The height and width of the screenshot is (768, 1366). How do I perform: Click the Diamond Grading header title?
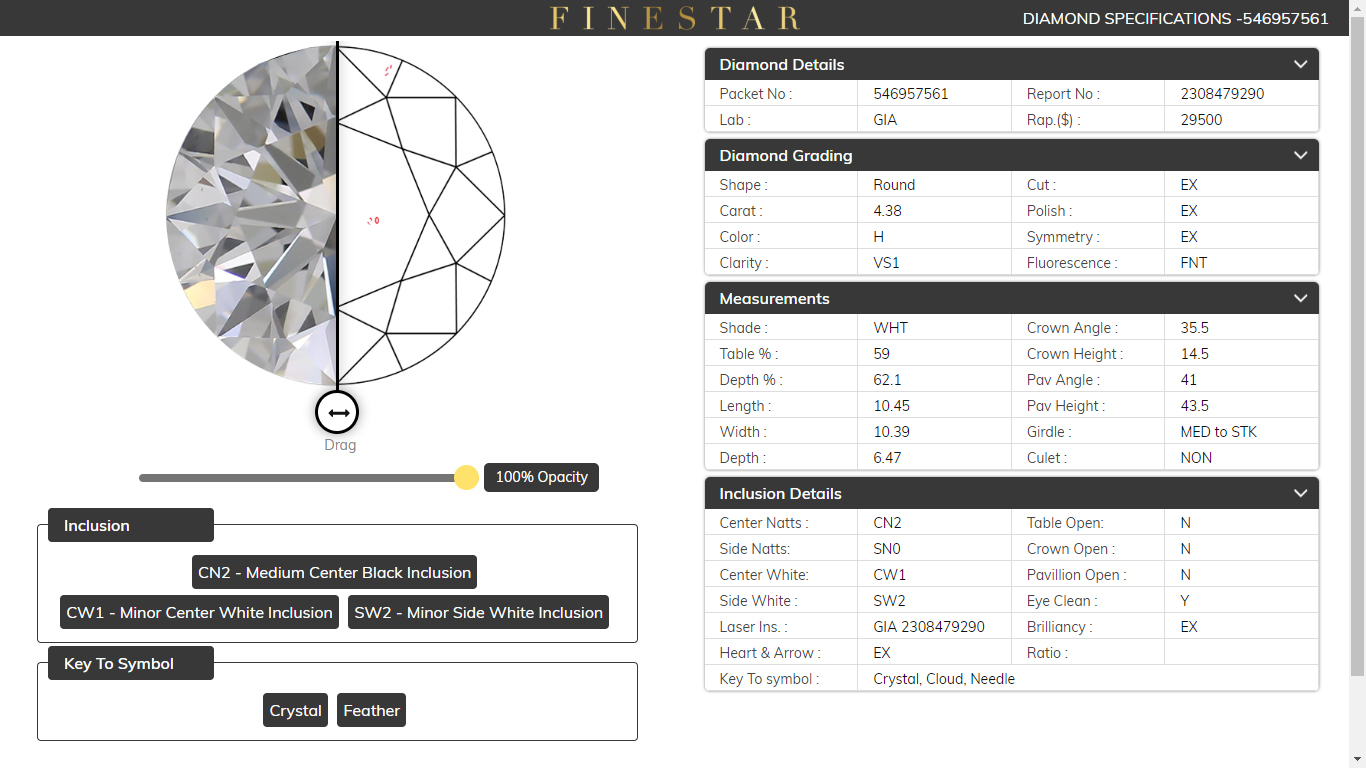pos(786,155)
